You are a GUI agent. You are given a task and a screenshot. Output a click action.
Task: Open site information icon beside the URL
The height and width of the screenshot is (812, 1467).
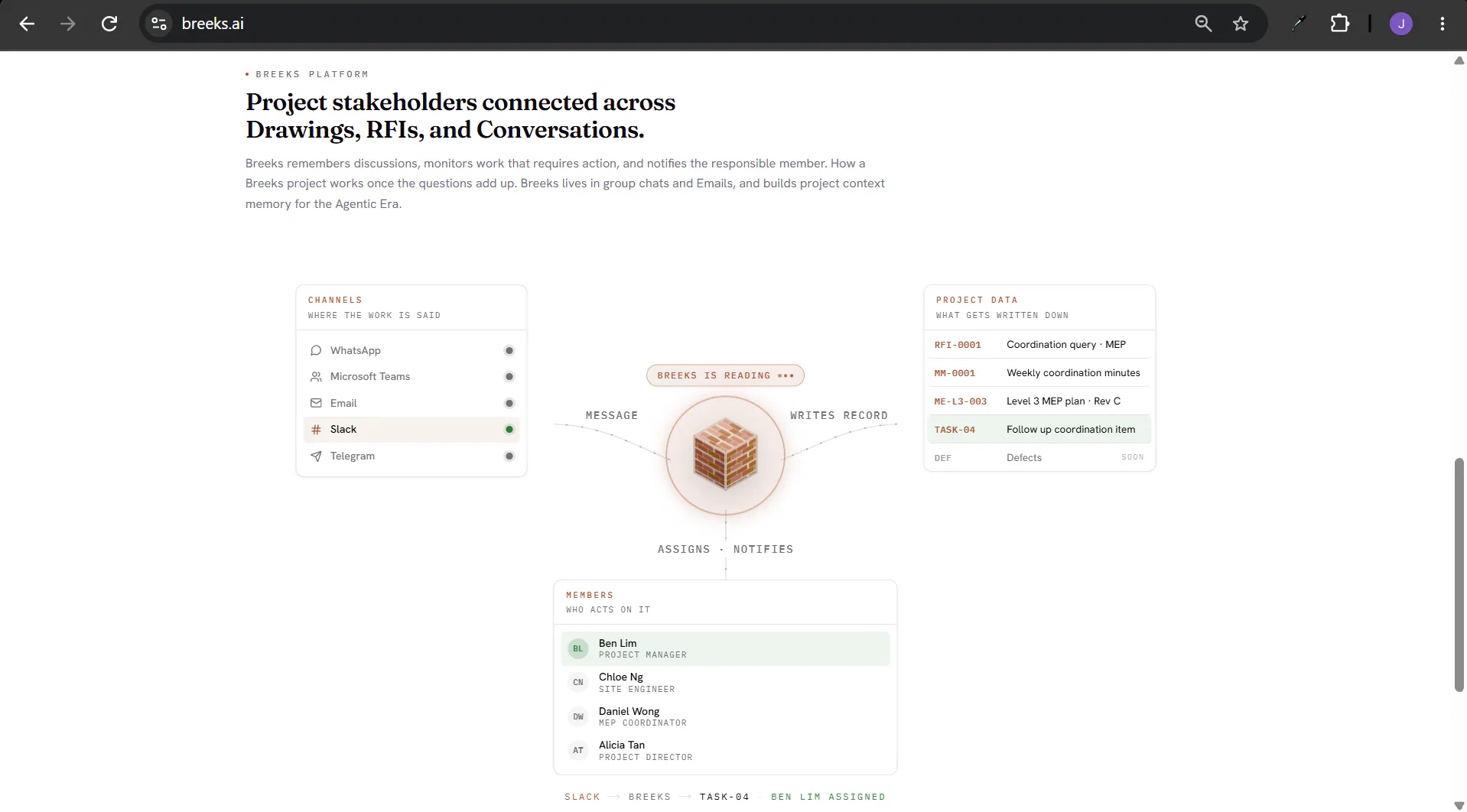(x=159, y=24)
